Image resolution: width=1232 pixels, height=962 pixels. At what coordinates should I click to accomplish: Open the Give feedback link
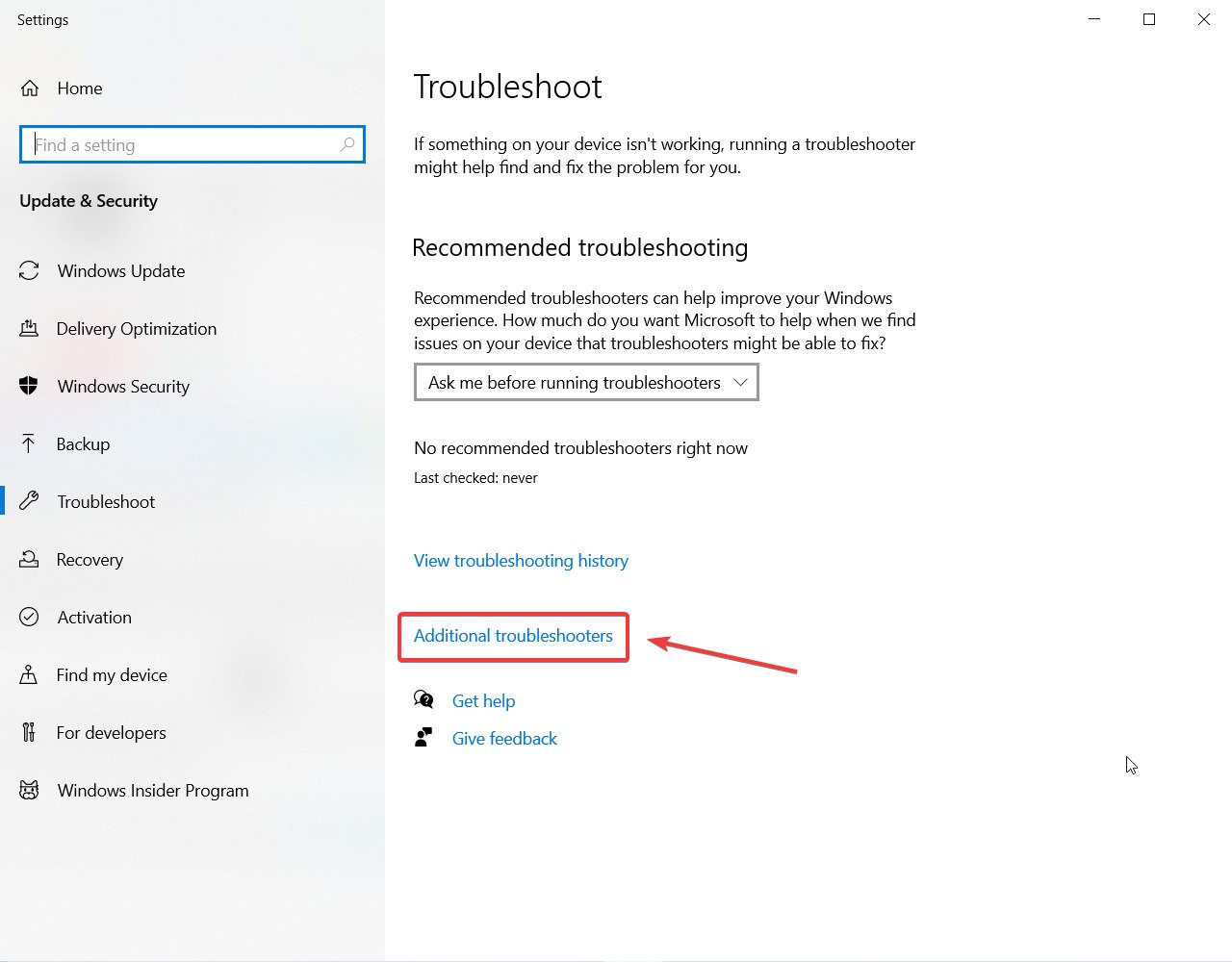504,739
